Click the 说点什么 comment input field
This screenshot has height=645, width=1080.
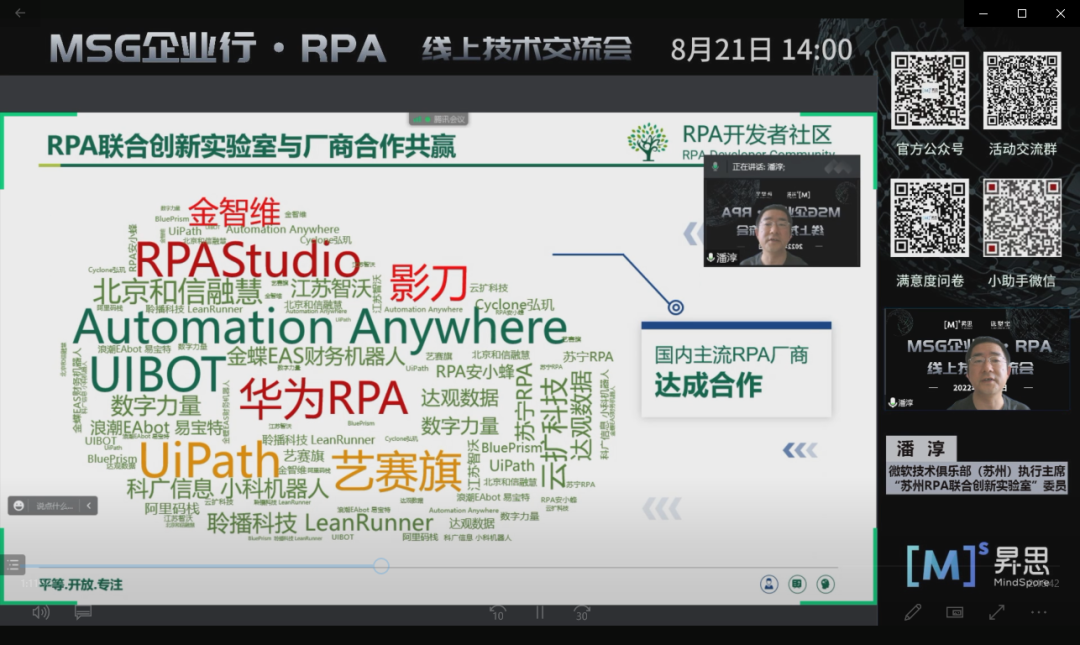(55, 506)
